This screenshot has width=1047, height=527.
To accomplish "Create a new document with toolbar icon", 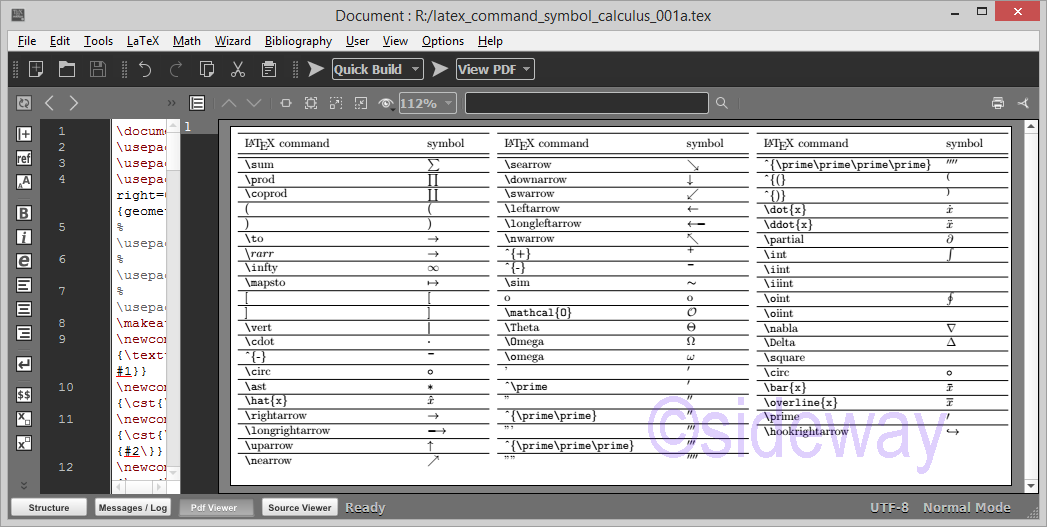I will pyautogui.click(x=36, y=69).
